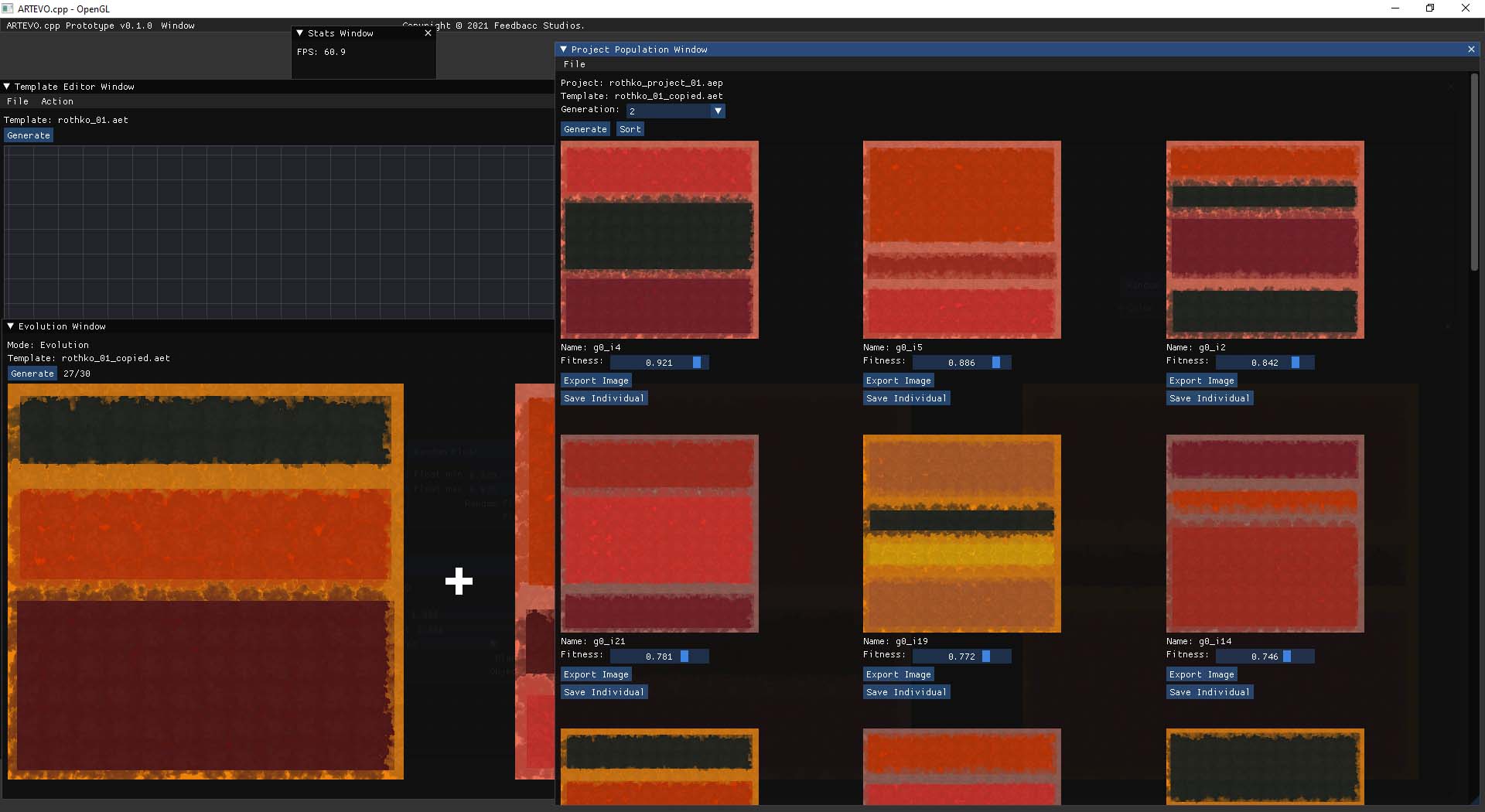
Task: Save Individual g0_i19
Action: 906,692
